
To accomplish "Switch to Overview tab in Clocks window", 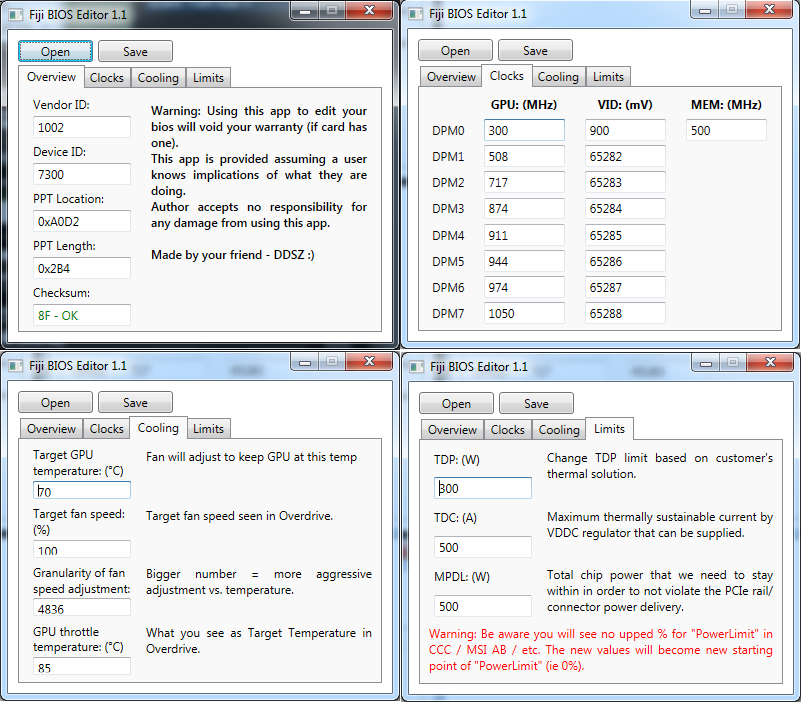I will (x=451, y=77).
